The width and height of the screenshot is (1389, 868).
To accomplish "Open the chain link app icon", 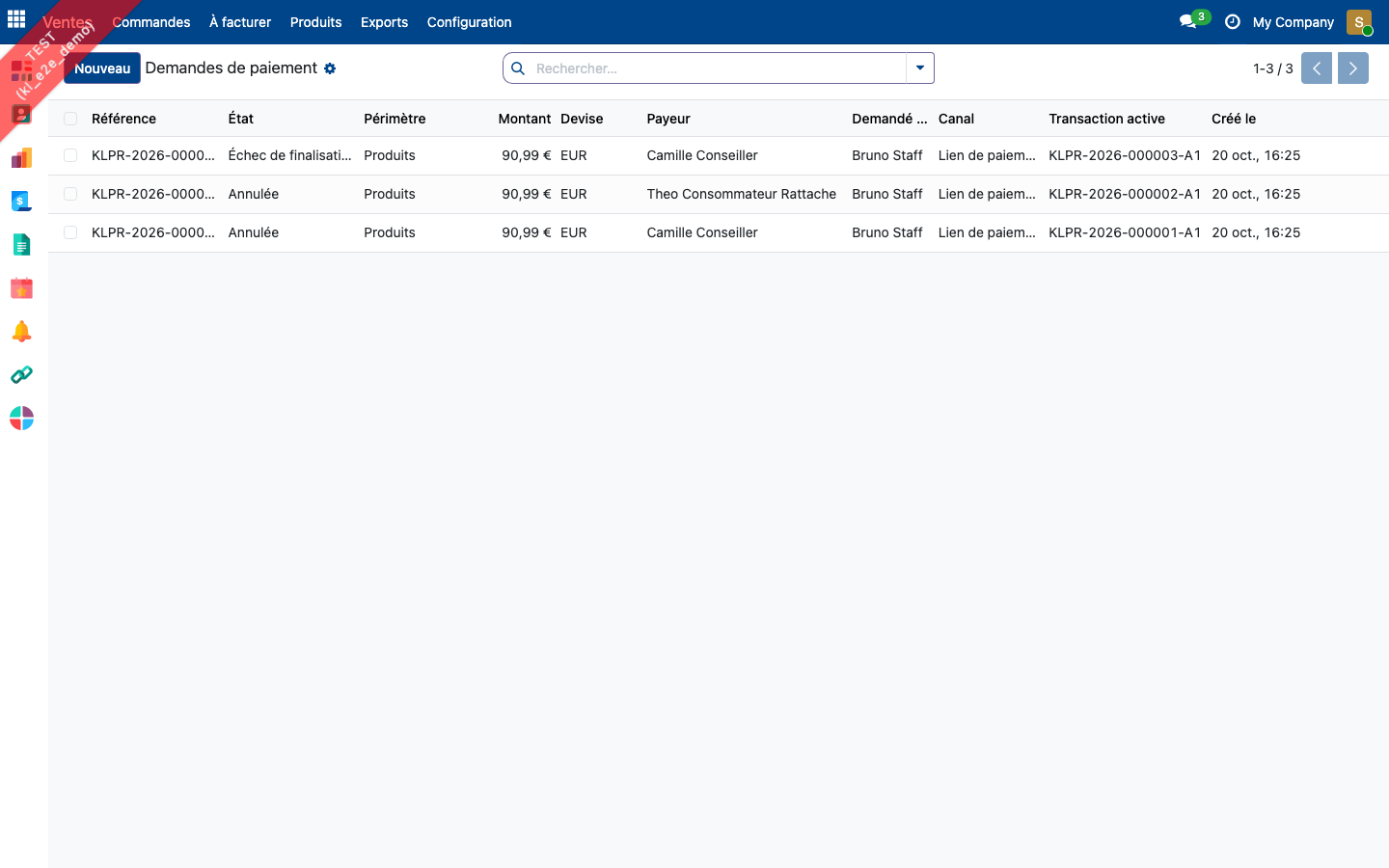I will (x=21, y=374).
